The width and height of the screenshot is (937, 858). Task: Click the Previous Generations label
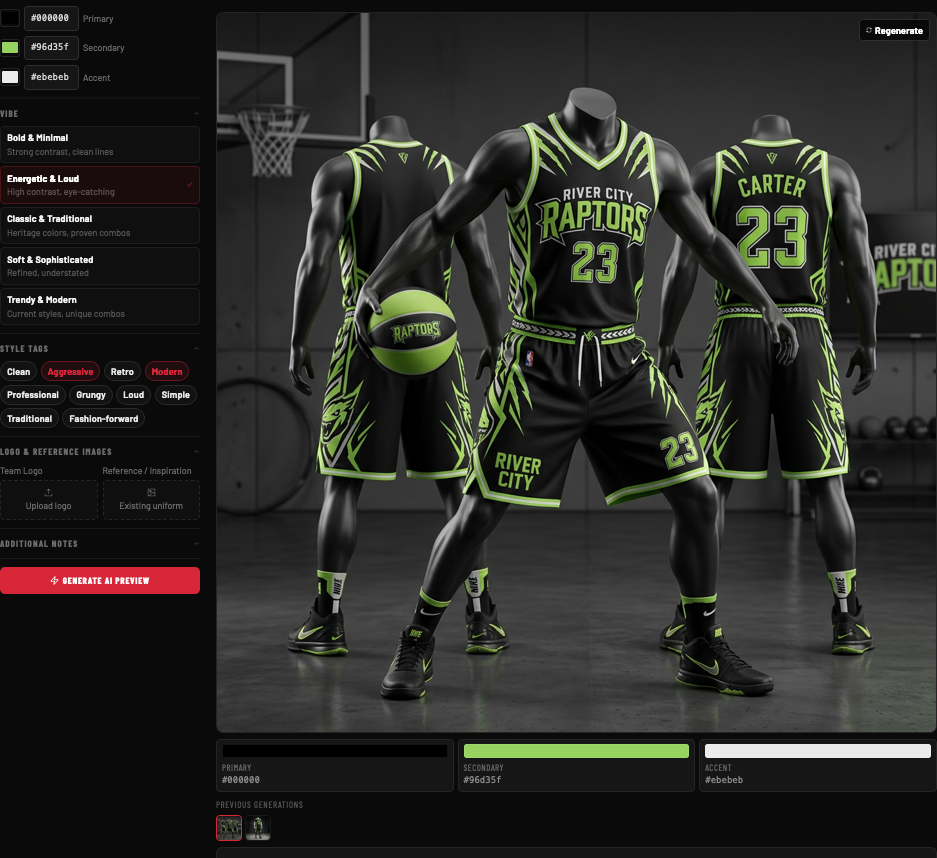259,805
